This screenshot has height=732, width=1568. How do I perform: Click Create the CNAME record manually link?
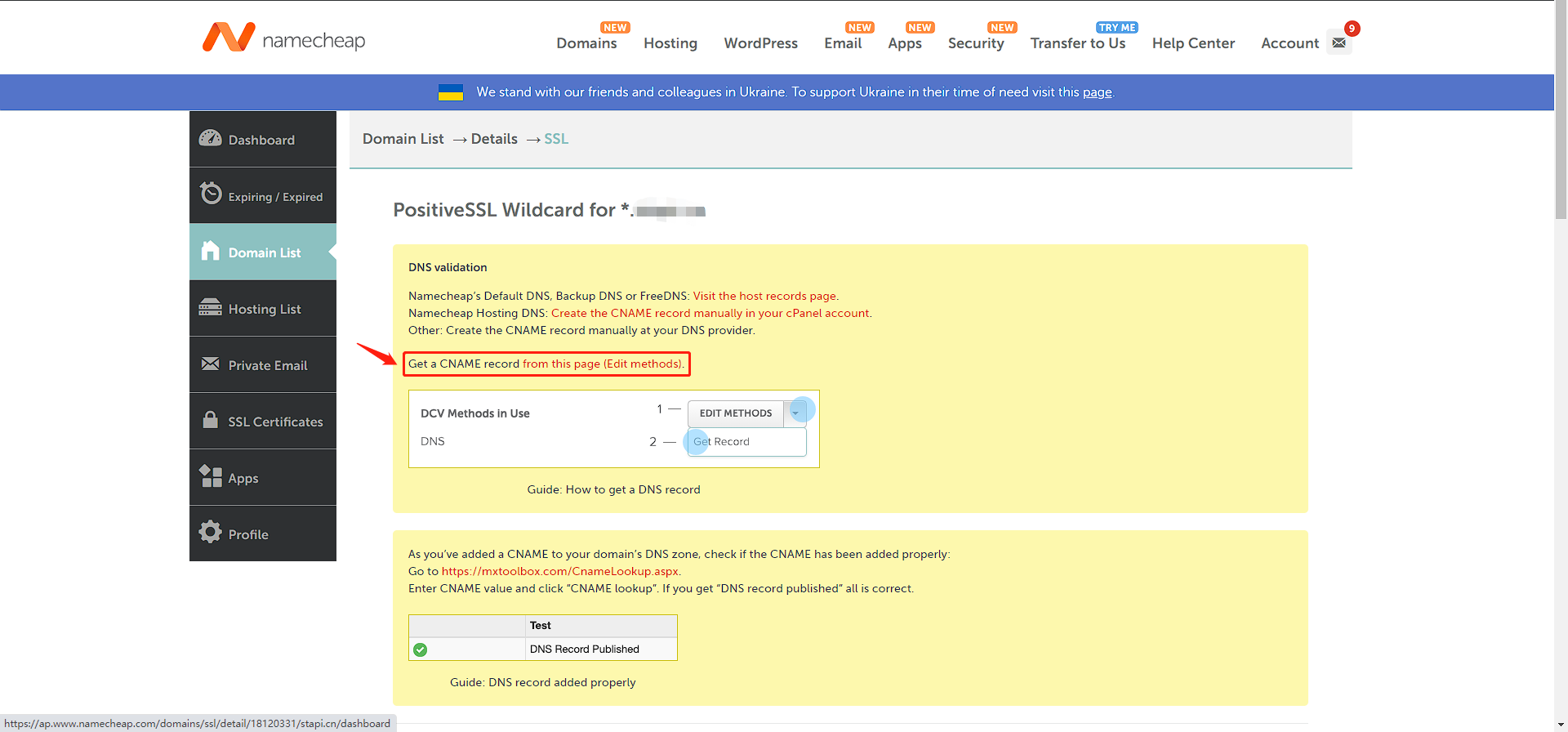(x=710, y=313)
